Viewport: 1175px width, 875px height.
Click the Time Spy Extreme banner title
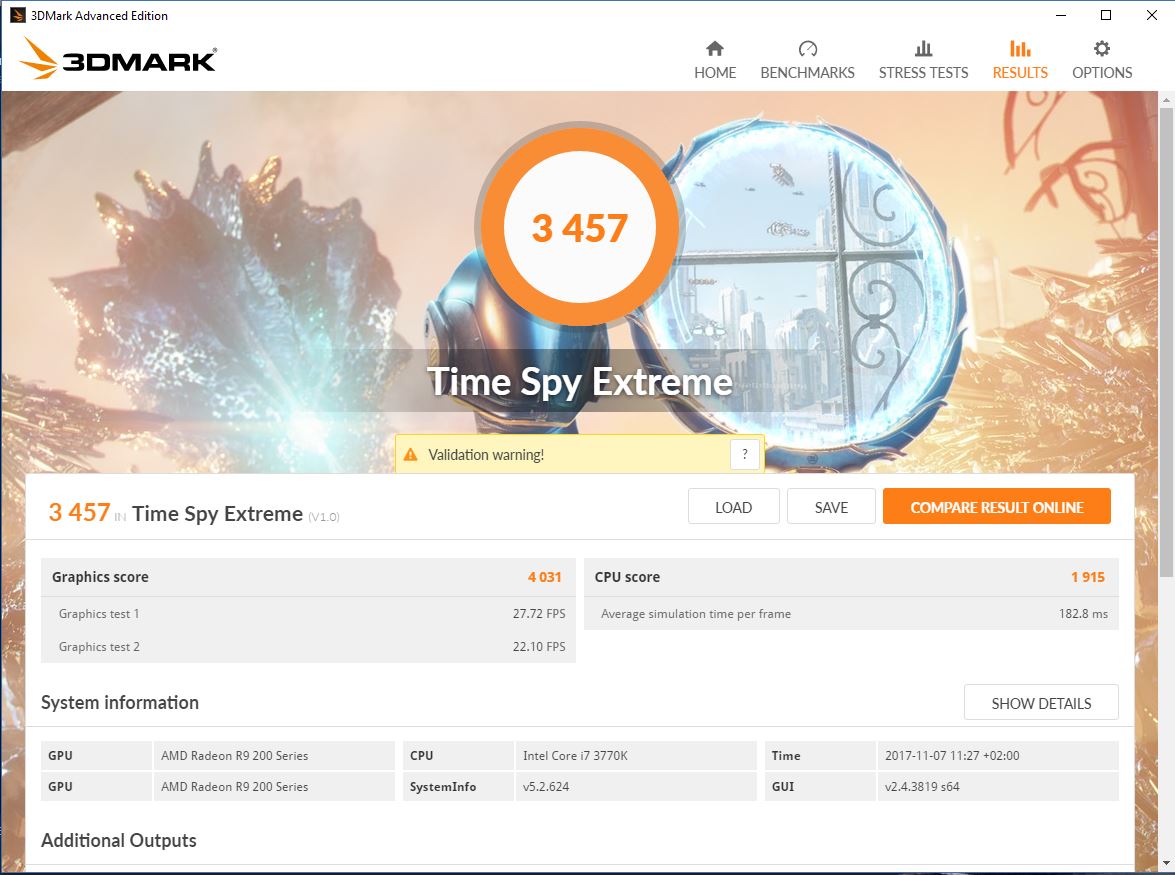point(579,382)
